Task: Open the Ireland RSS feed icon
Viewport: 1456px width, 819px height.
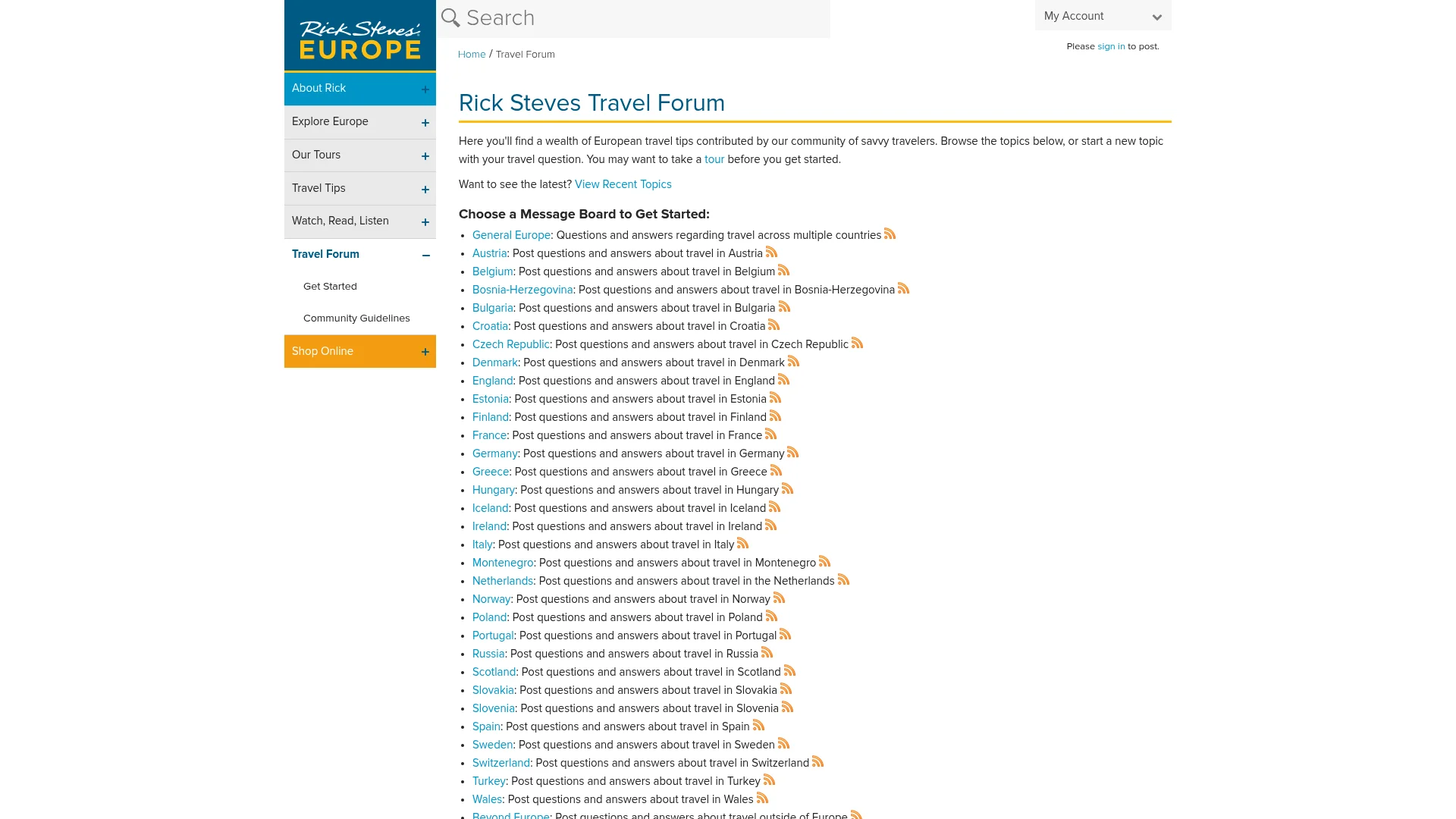Action: pos(770,525)
